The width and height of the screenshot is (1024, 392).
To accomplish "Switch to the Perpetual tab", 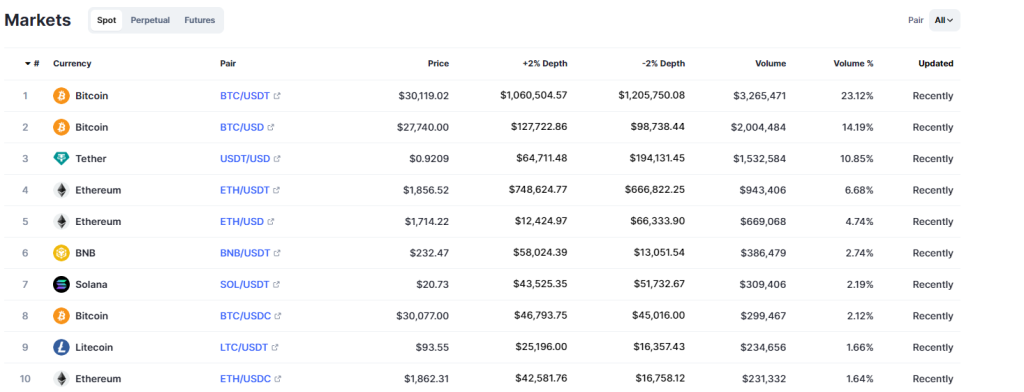I will pos(150,20).
